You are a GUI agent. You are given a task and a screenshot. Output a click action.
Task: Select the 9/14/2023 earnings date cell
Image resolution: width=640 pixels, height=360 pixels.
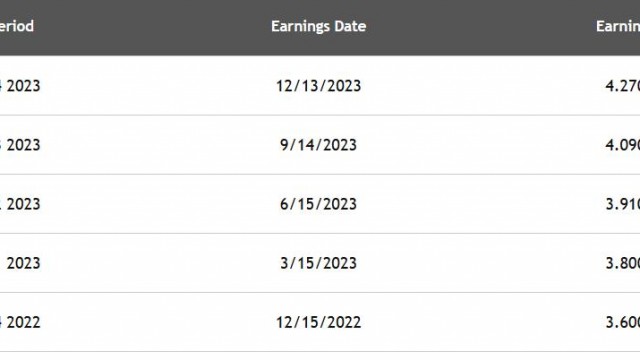coord(318,145)
